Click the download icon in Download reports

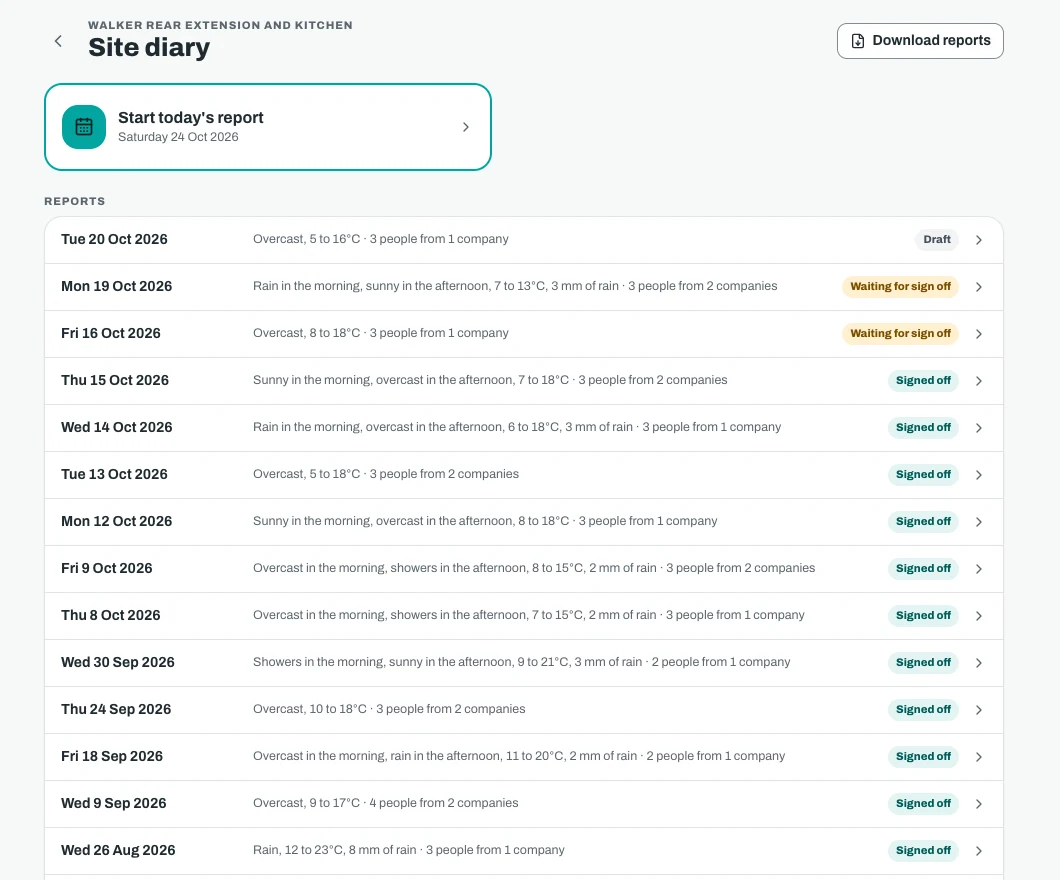tap(857, 41)
